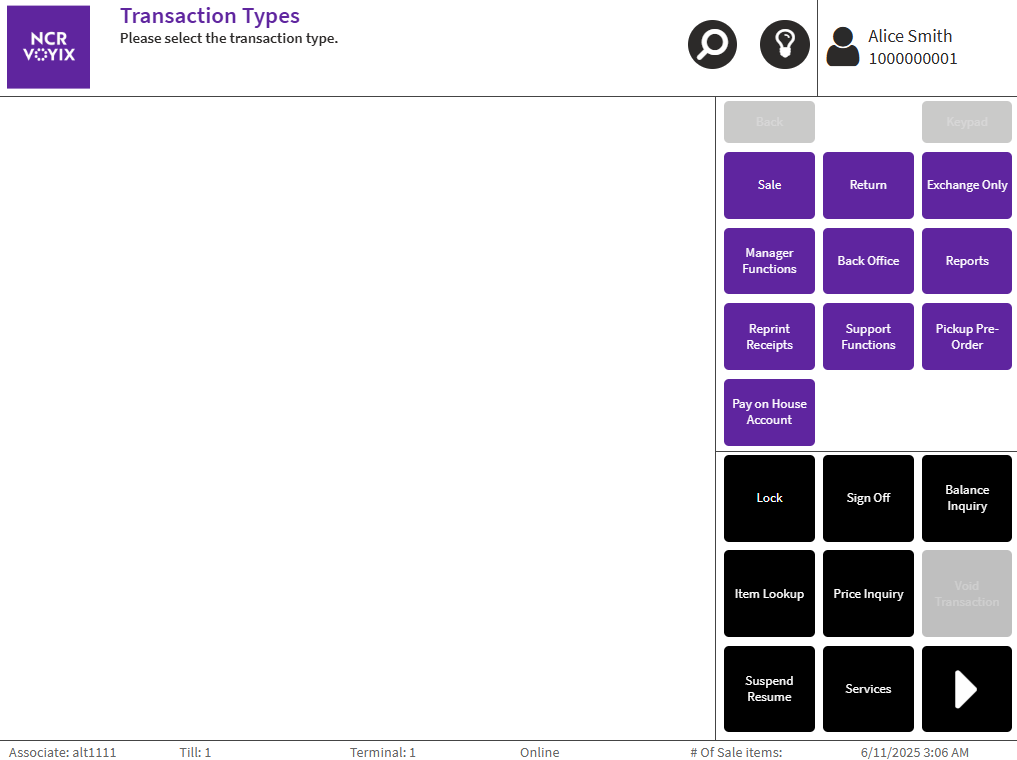Open Support Functions
Screen dimensions: 1017x760
tap(868, 337)
